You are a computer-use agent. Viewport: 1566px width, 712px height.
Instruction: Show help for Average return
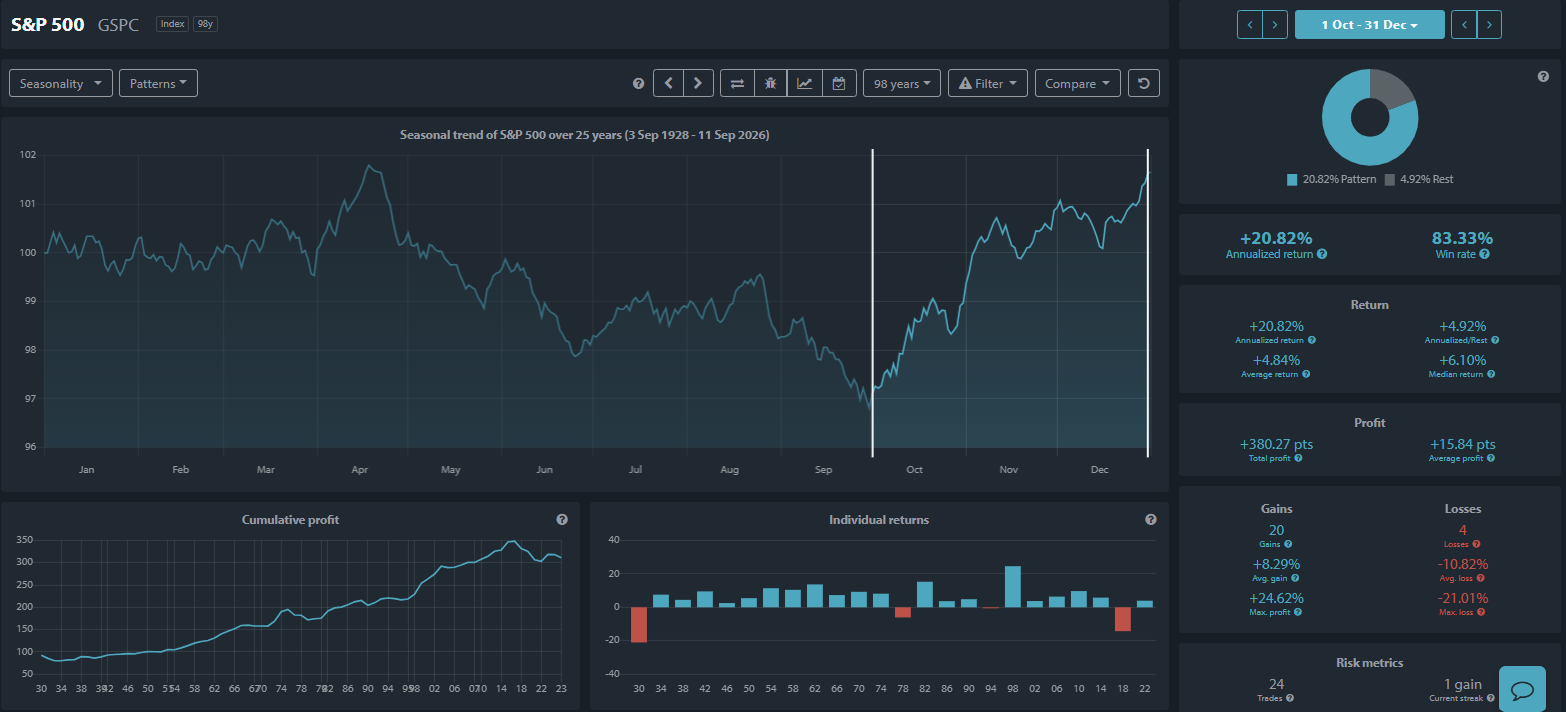pos(1307,374)
